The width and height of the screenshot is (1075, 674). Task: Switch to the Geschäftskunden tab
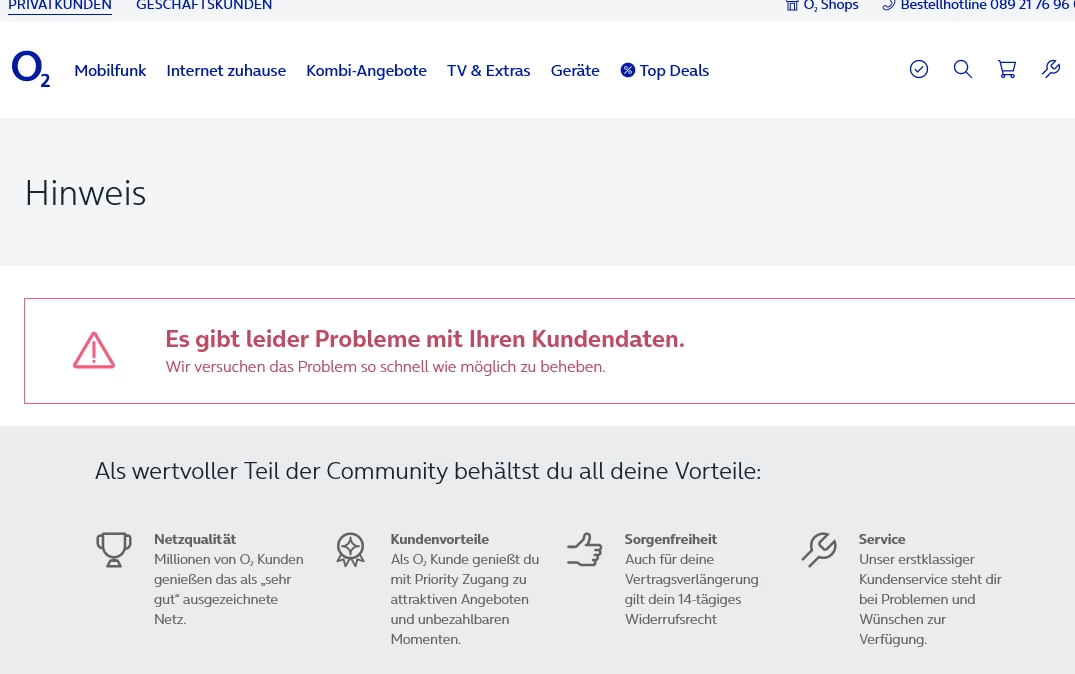[x=204, y=5]
